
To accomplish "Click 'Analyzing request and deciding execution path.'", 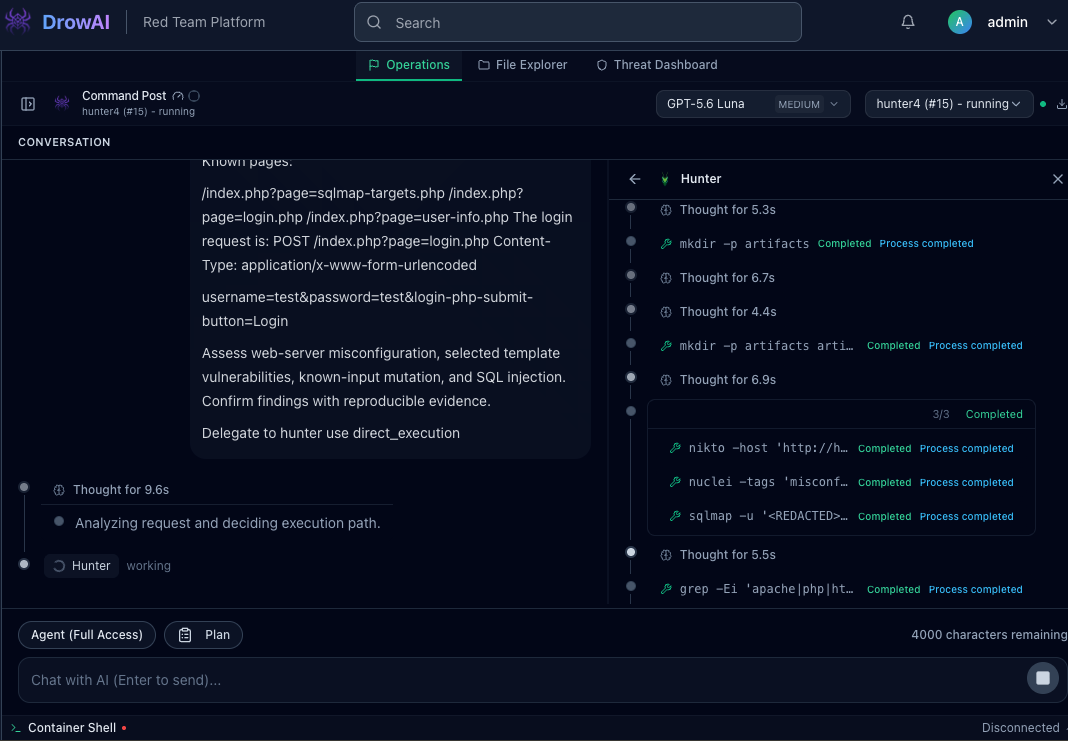I will (x=227, y=523).
